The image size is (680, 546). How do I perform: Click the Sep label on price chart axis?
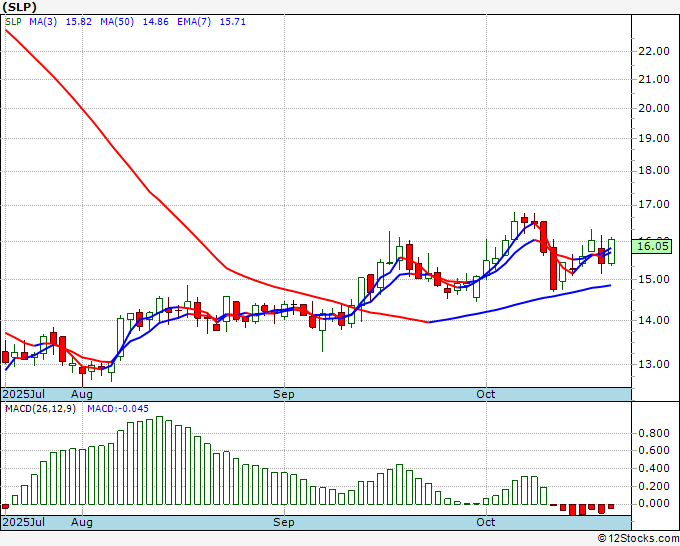click(284, 394)
